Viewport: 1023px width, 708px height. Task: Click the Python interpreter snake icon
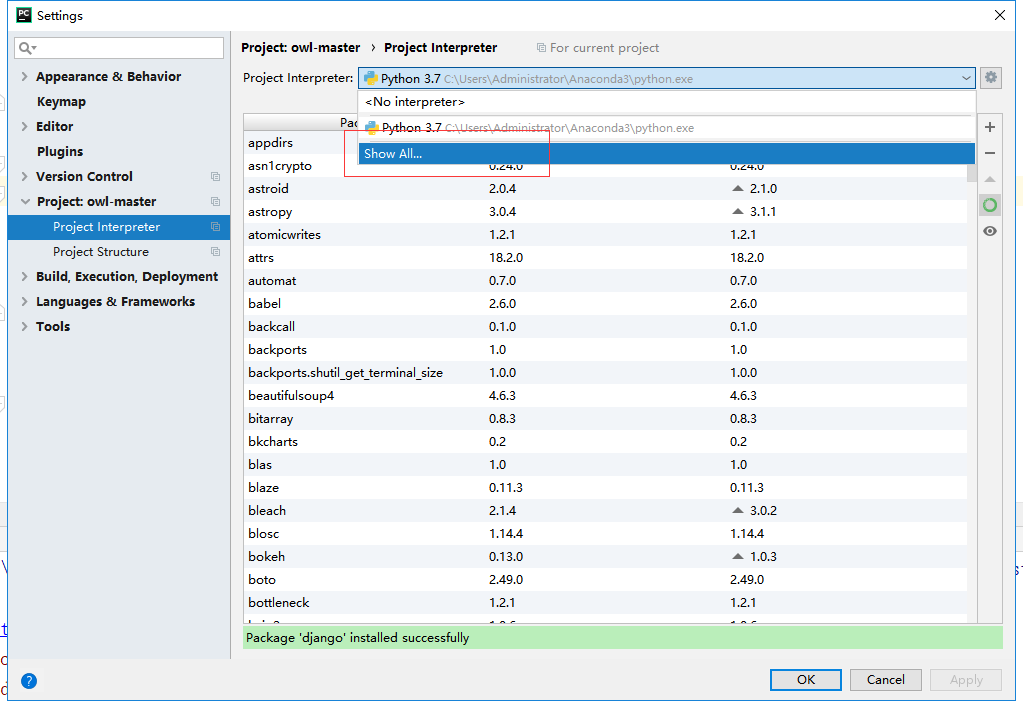pos(370,77)
